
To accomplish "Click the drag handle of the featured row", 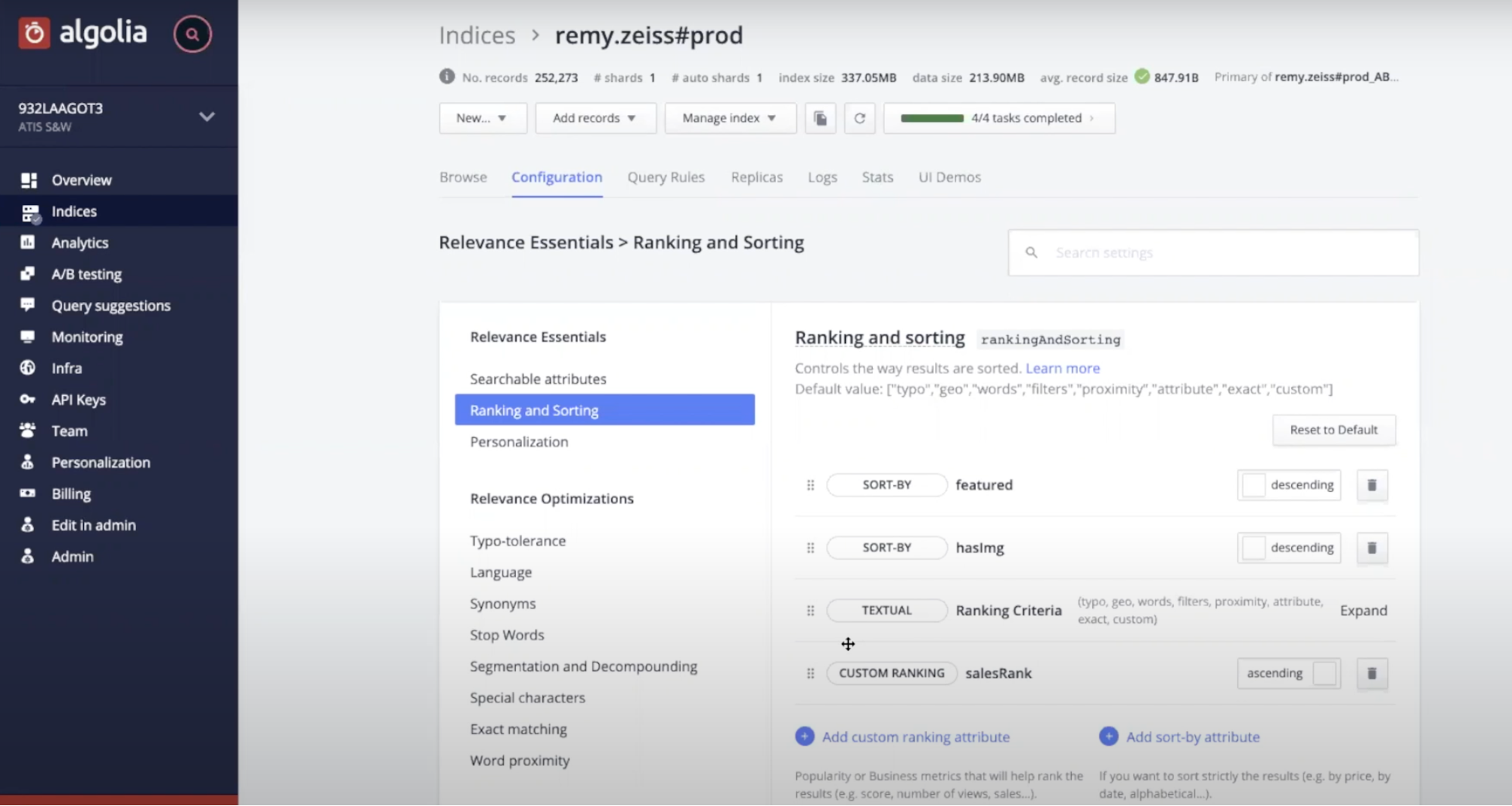I will [810, 485].
